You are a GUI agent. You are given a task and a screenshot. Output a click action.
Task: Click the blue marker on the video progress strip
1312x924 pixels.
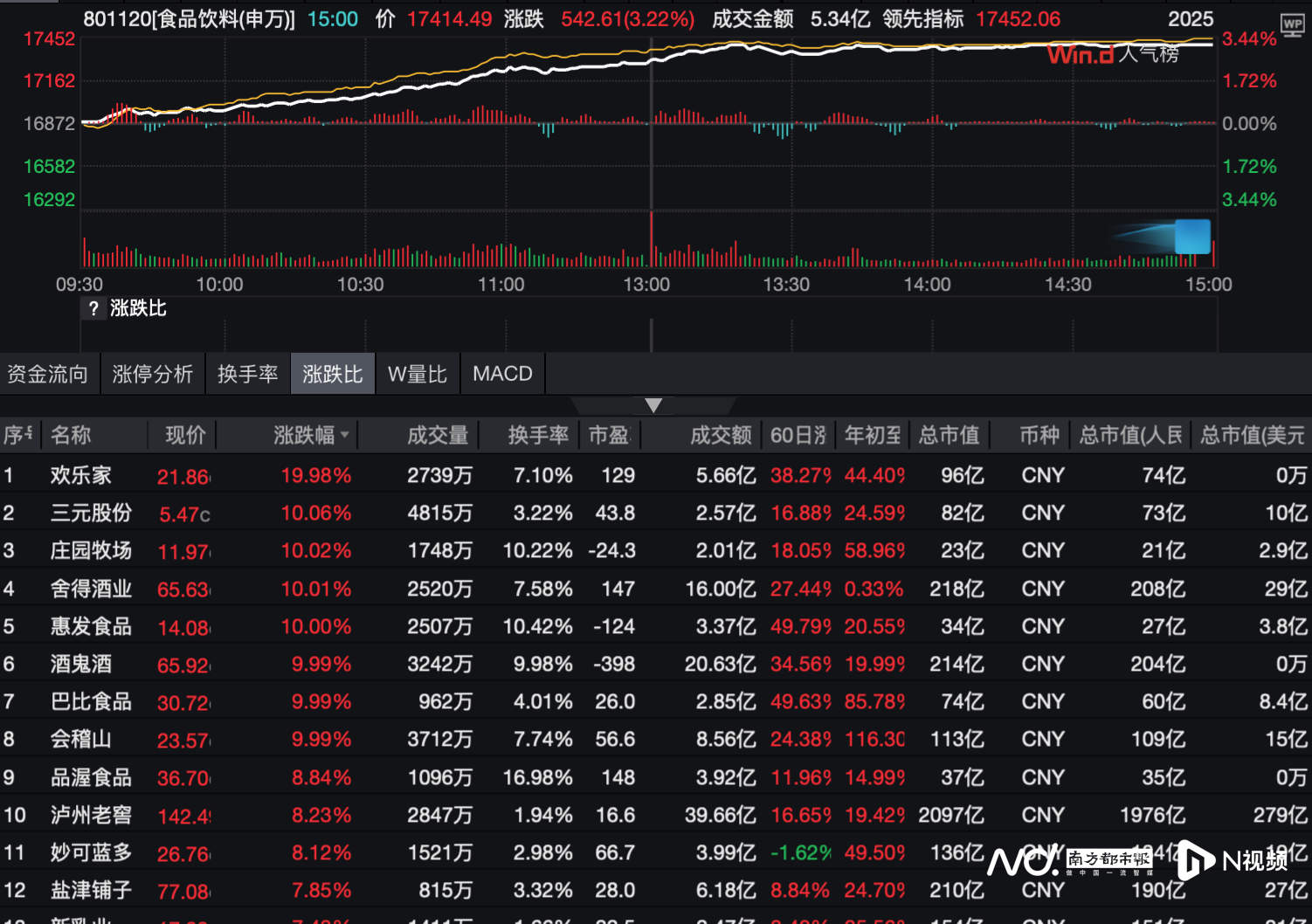(1192, 236)
